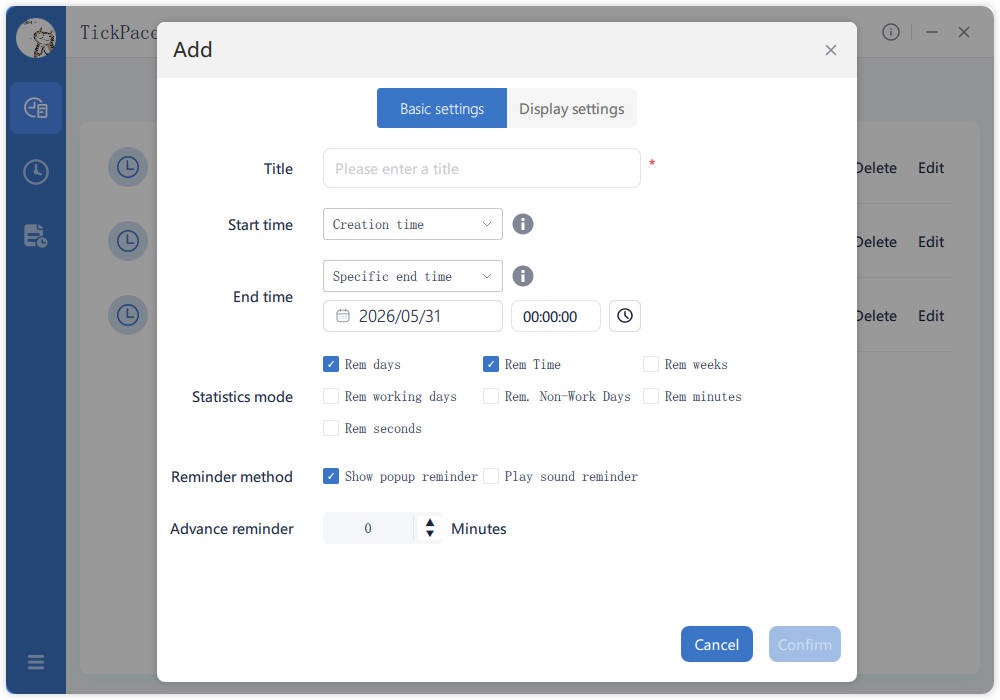Open the countdown list sidebar icon
Viewport: 1000px width, 700px height.
pyautogui.click(x=36, y=108)
